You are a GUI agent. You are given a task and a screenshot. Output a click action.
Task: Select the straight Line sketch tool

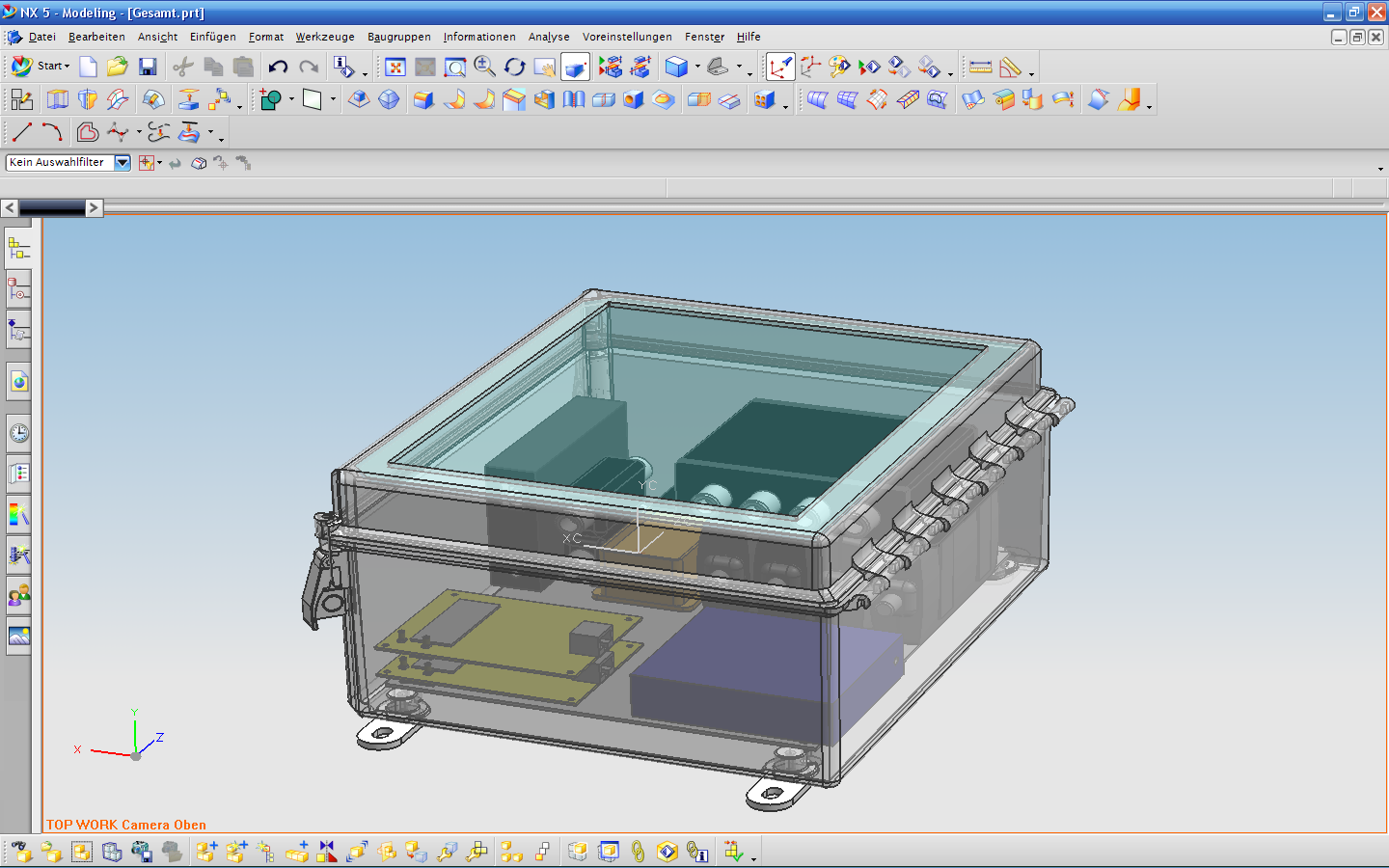pyautogui.click(x=22, y=132)
